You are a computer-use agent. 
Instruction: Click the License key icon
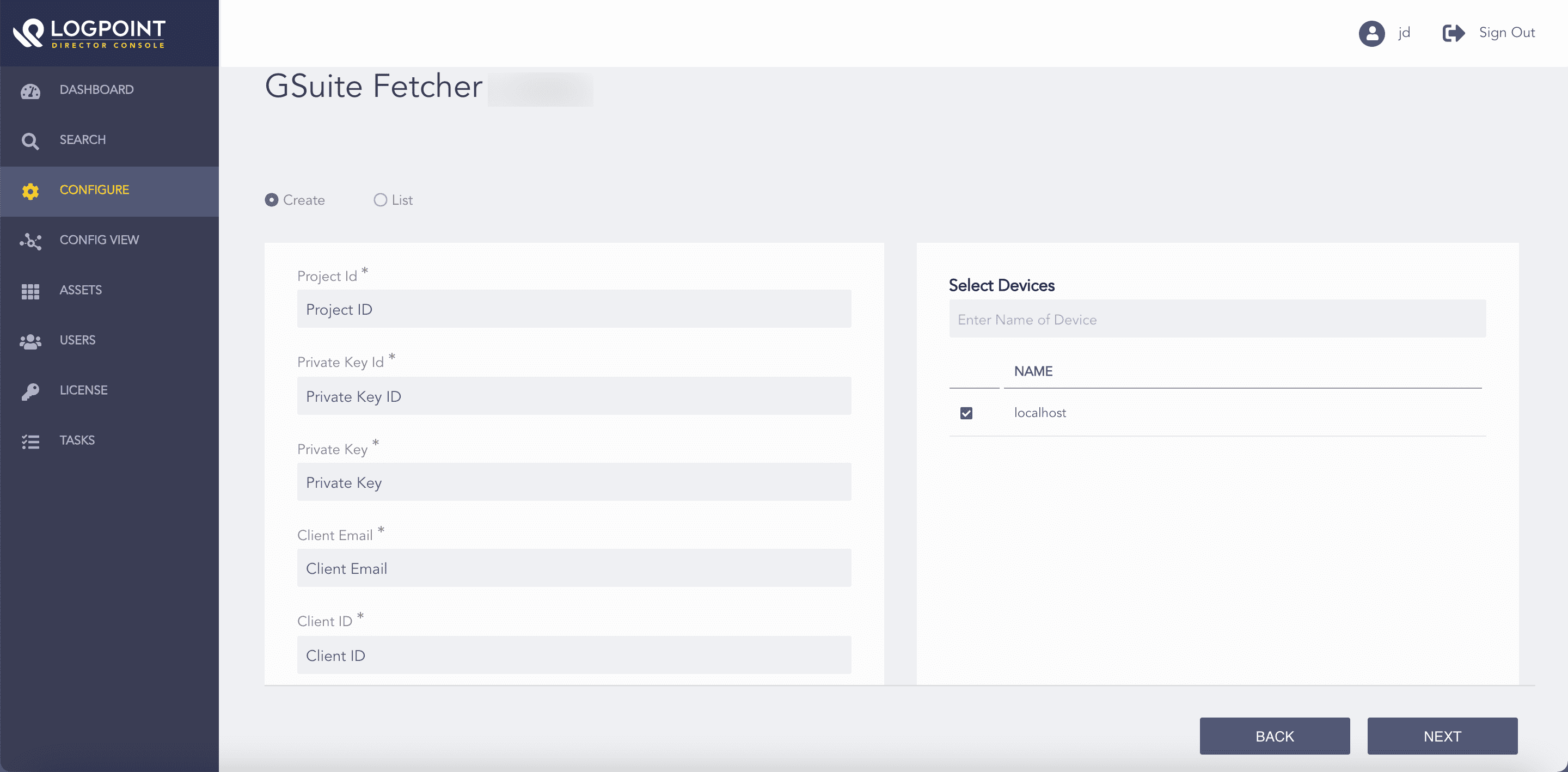(x=30, y=390)
